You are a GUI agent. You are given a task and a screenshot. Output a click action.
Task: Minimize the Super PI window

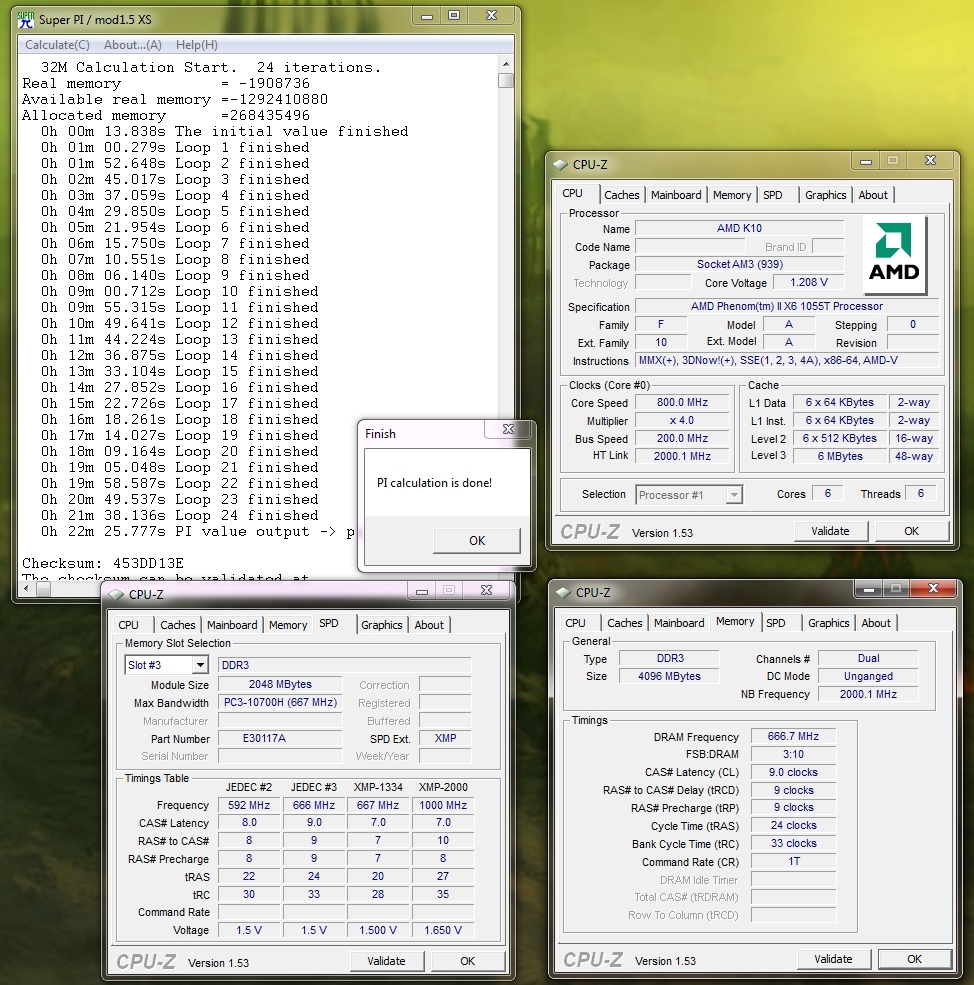tap(427, 16)
